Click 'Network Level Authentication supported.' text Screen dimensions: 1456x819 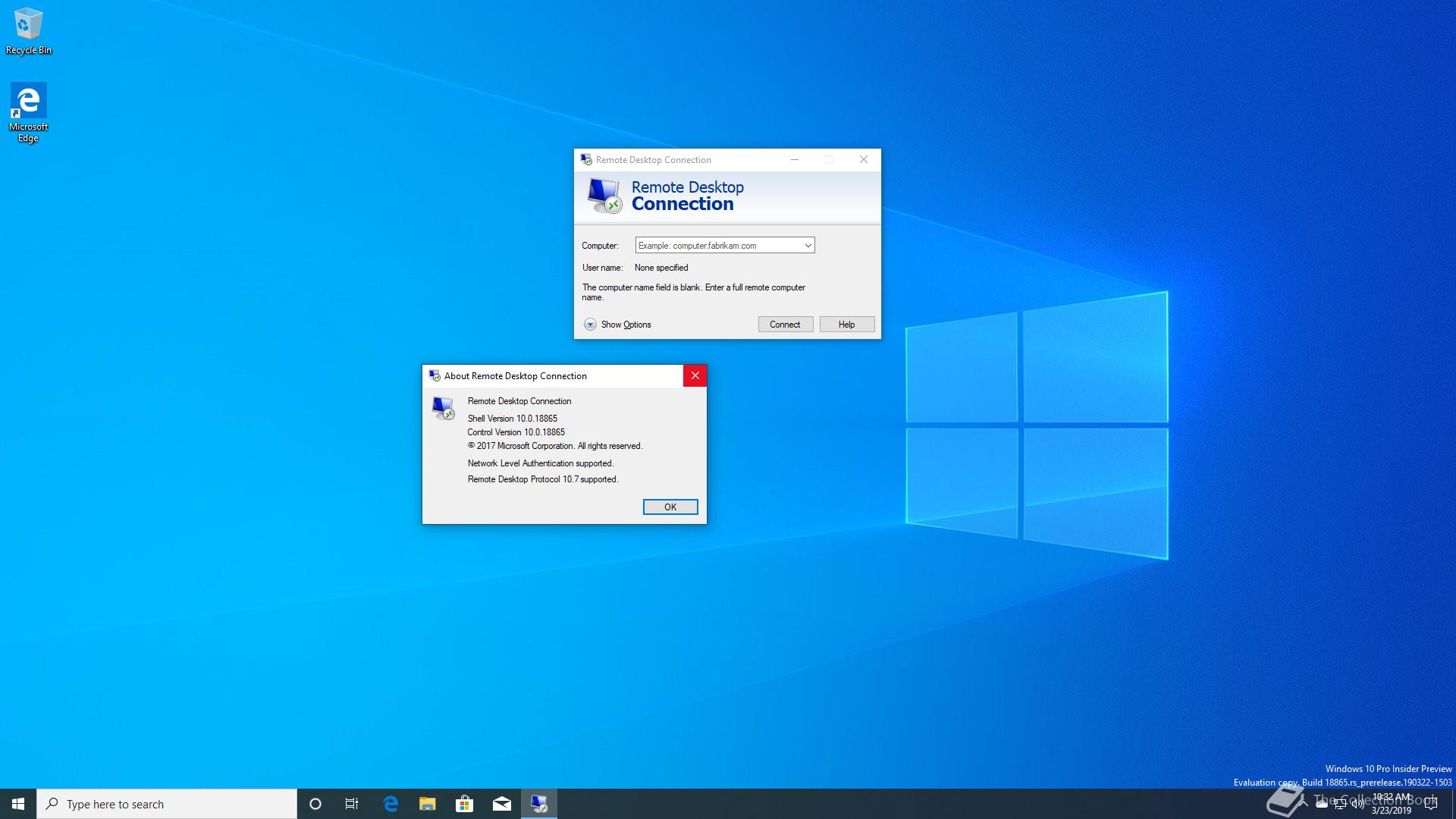click(541, 463)
